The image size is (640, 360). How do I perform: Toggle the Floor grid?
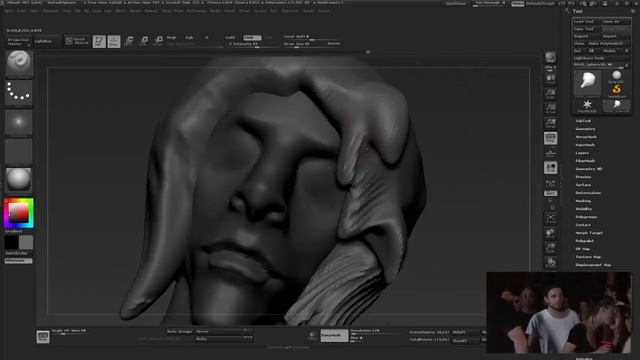tap(550, 153)
